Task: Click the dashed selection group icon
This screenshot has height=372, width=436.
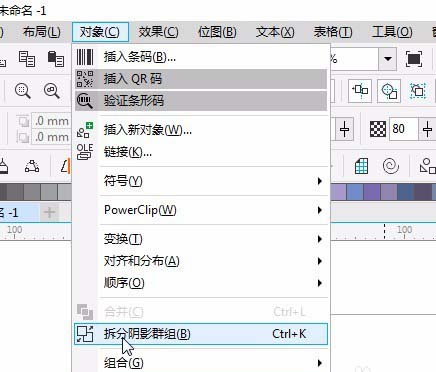Action: [418, 90]
